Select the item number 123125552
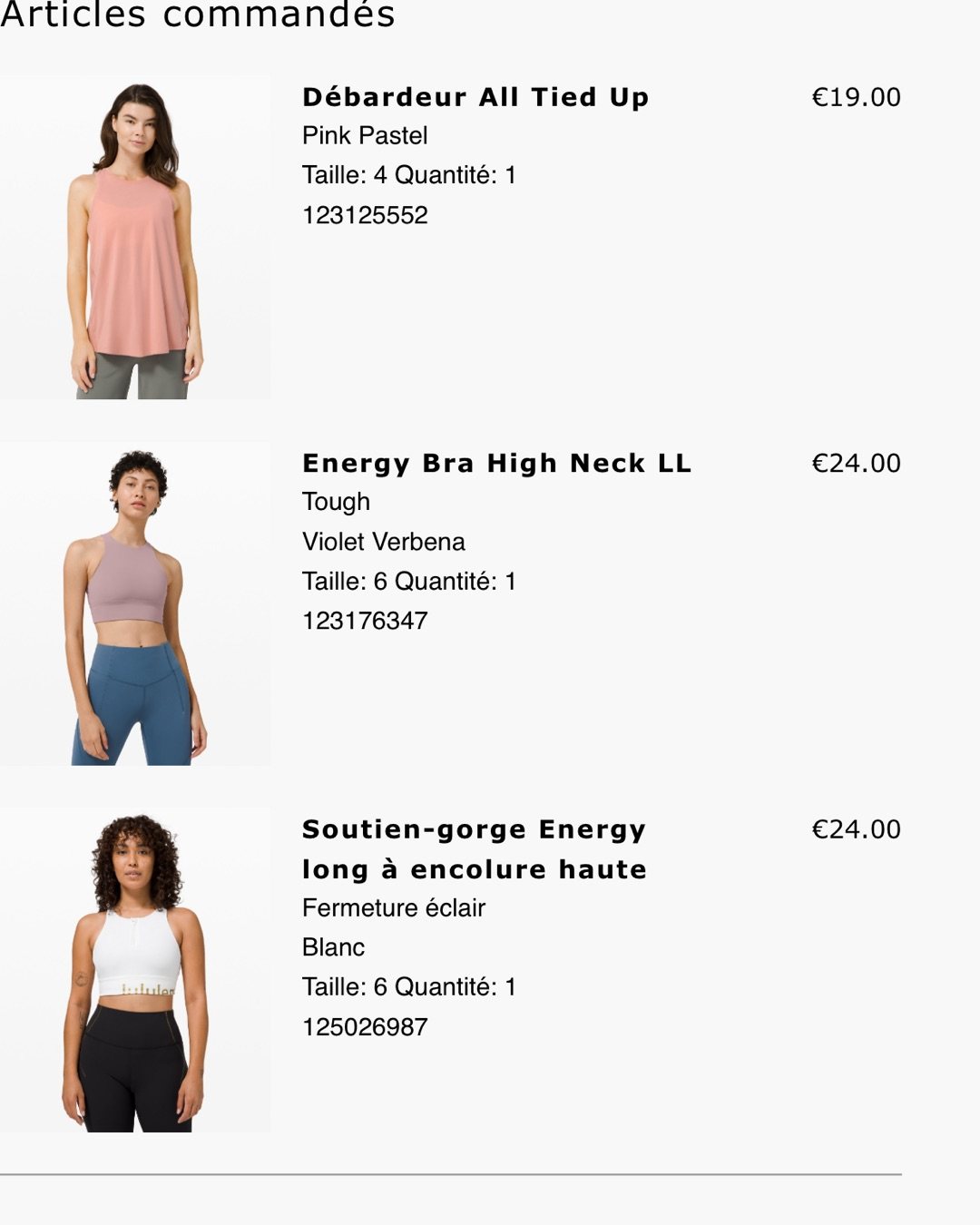Viewport: 980px width, 1225px height. (x=365, y=215)
